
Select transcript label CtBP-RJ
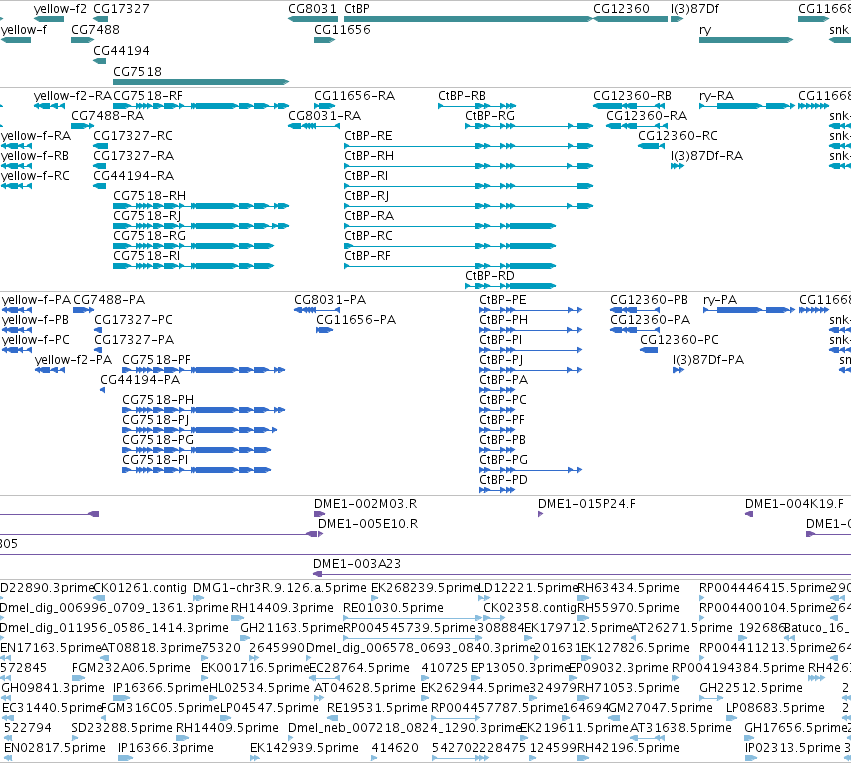pos(366,195)
